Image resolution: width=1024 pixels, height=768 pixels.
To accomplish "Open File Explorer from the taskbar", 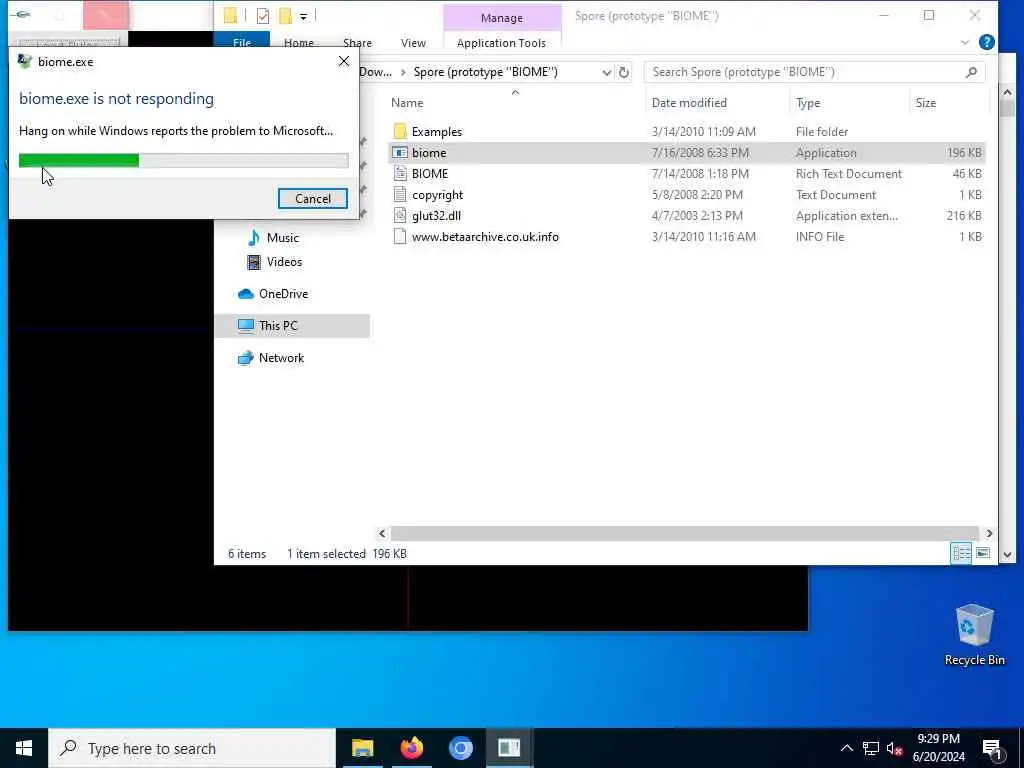I will tap(362, 748).
